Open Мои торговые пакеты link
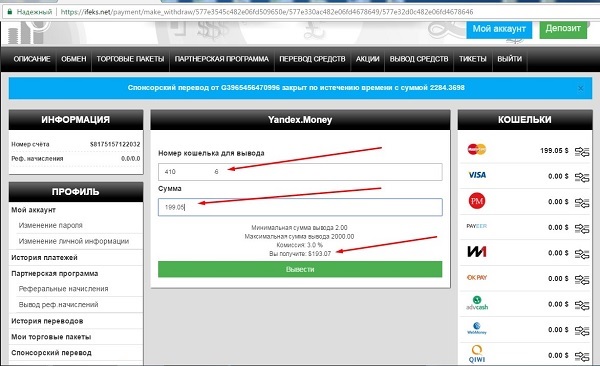Image resolution: width=600 pixels, height=366 pixels. tap(51, 337)
